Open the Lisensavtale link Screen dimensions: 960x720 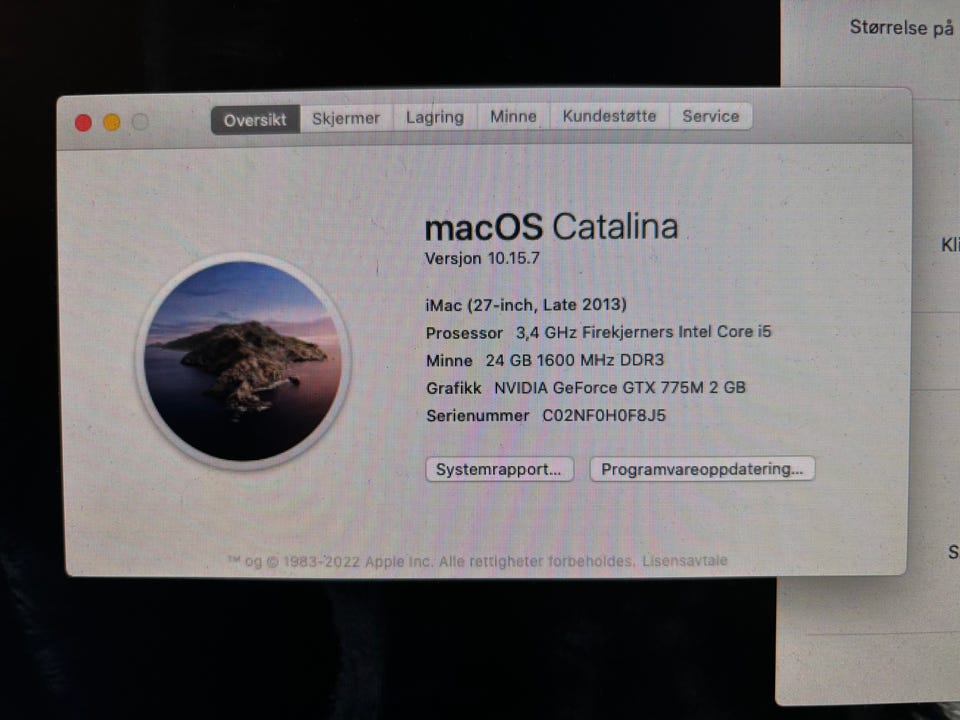click(x=684, y=560)
